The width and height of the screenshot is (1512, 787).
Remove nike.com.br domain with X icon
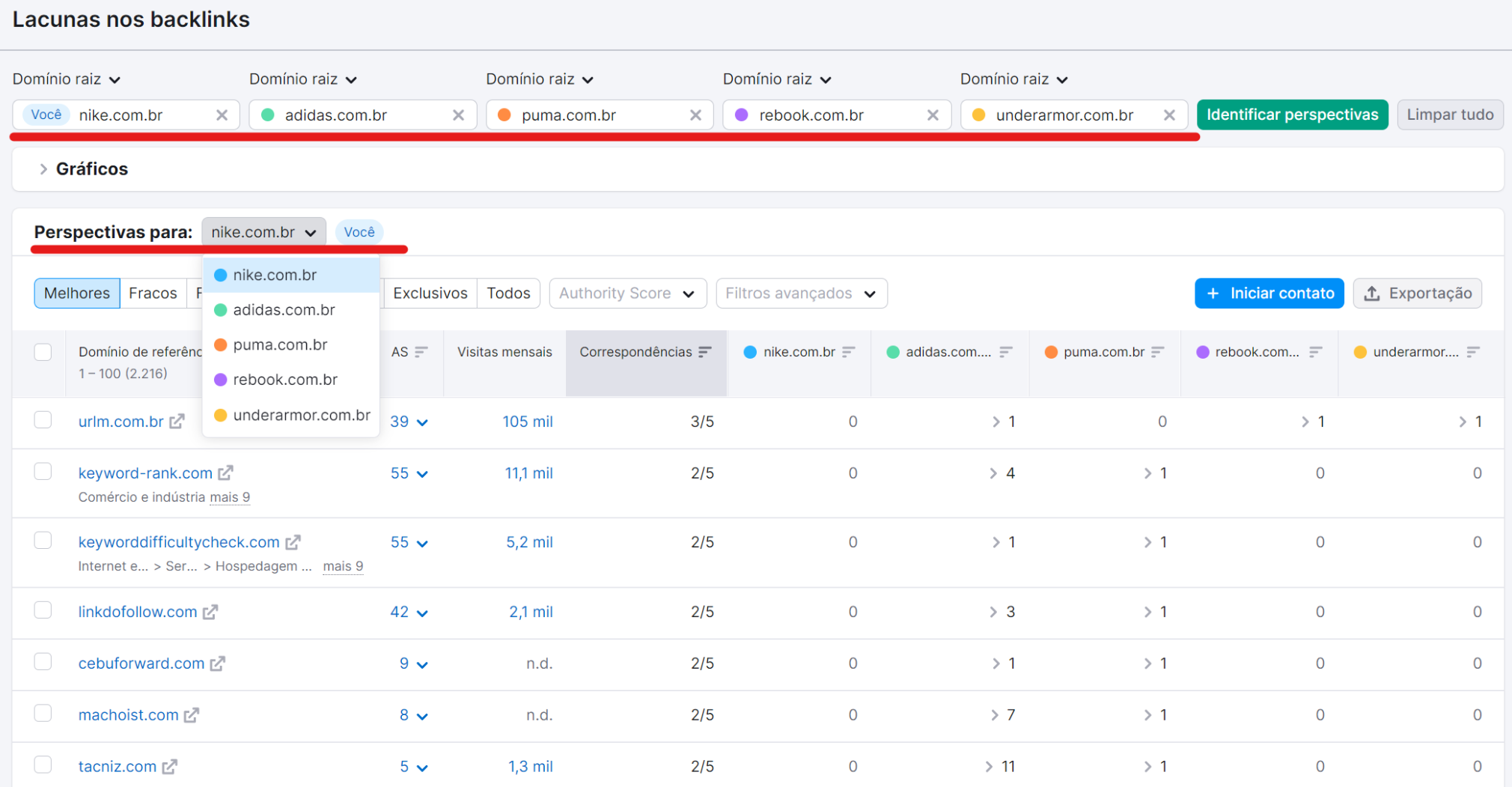point(222,115)
